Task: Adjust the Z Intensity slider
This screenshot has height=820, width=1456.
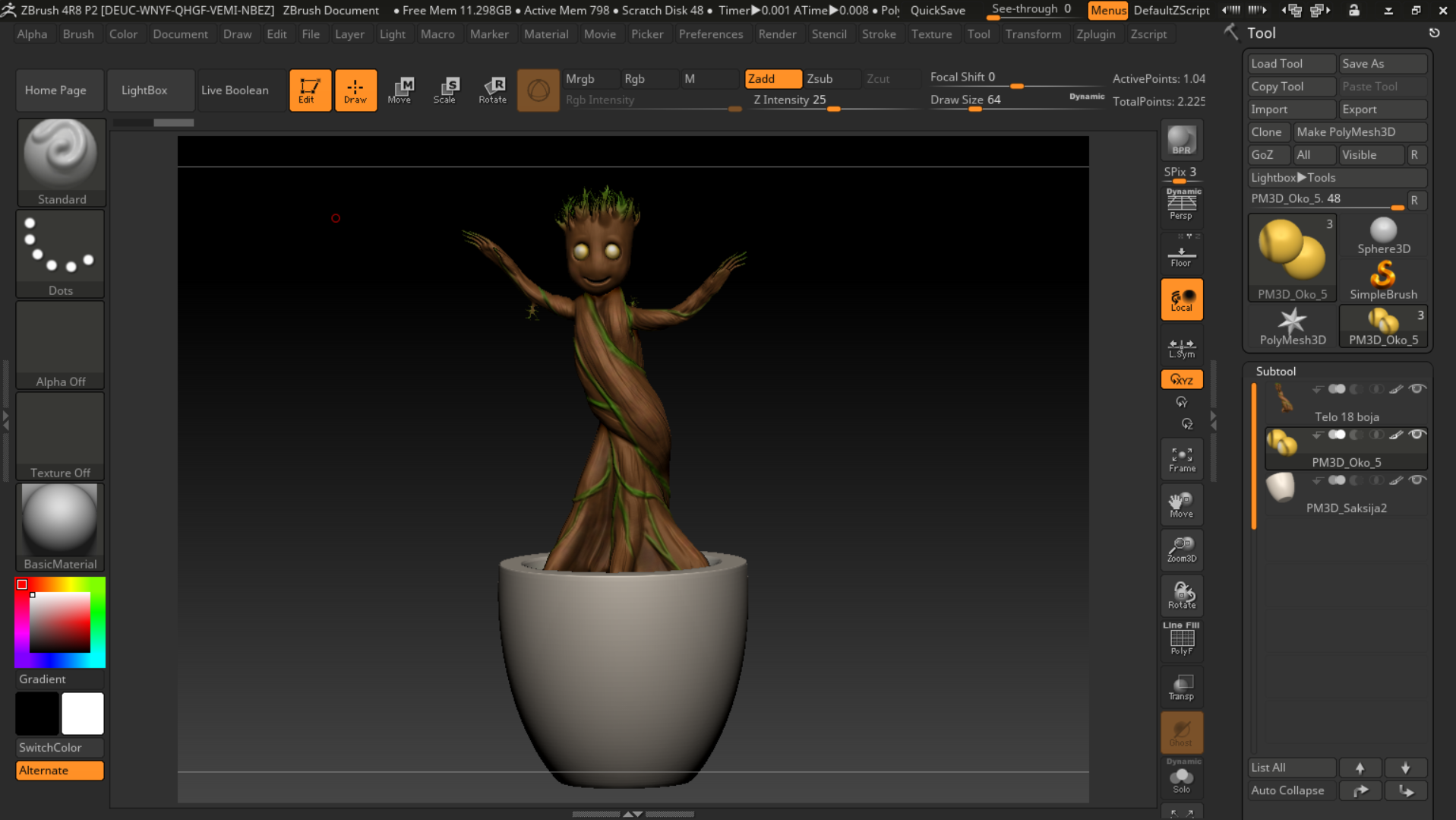Action: 834,101
